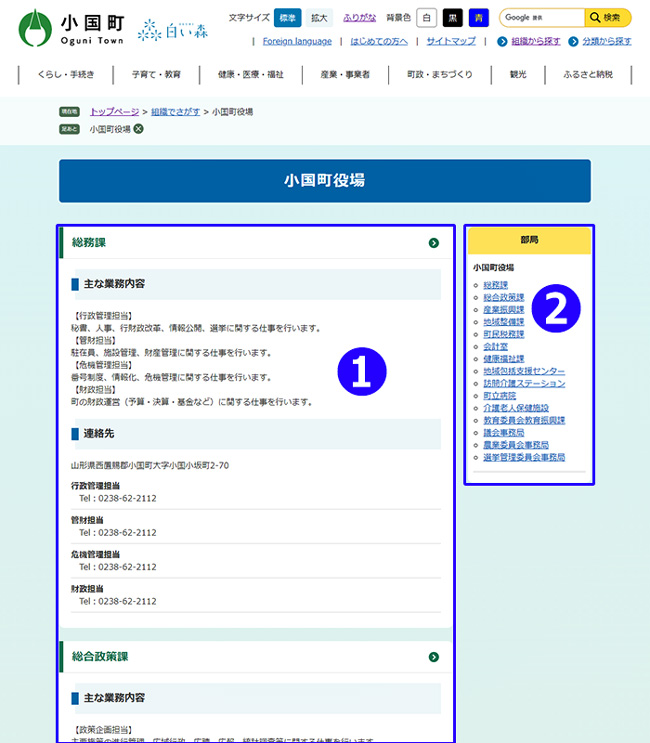The width and height of the screenshot is (650, 743).
Task: Click the 部局 sidebar header
Action: click(529, 241)
